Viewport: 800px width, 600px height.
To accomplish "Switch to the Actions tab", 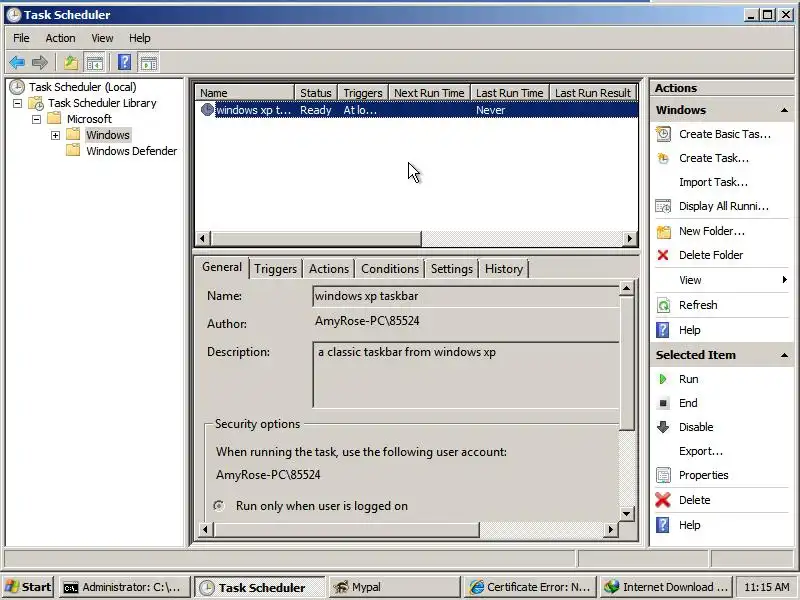I will pos(329,269).
